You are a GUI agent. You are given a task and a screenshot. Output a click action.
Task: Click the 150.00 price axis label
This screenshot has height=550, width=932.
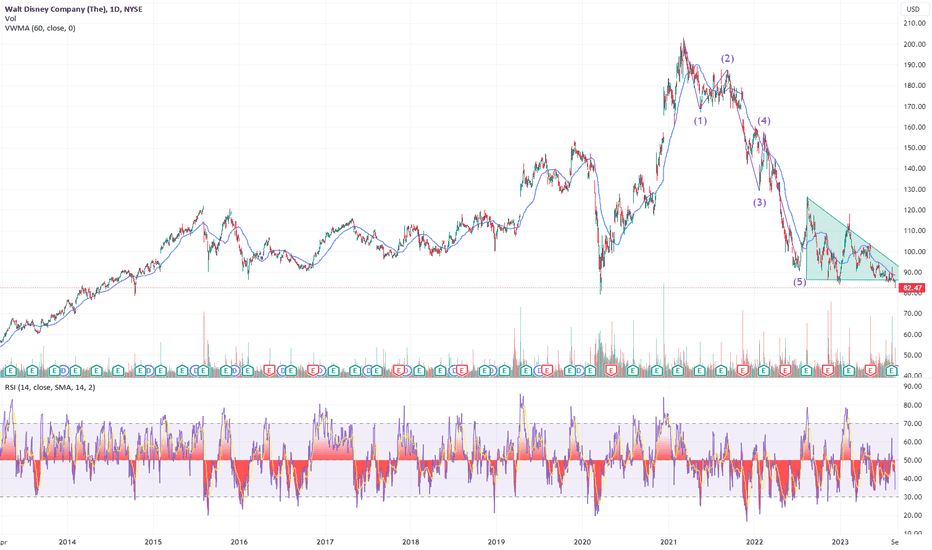[914, 147]
